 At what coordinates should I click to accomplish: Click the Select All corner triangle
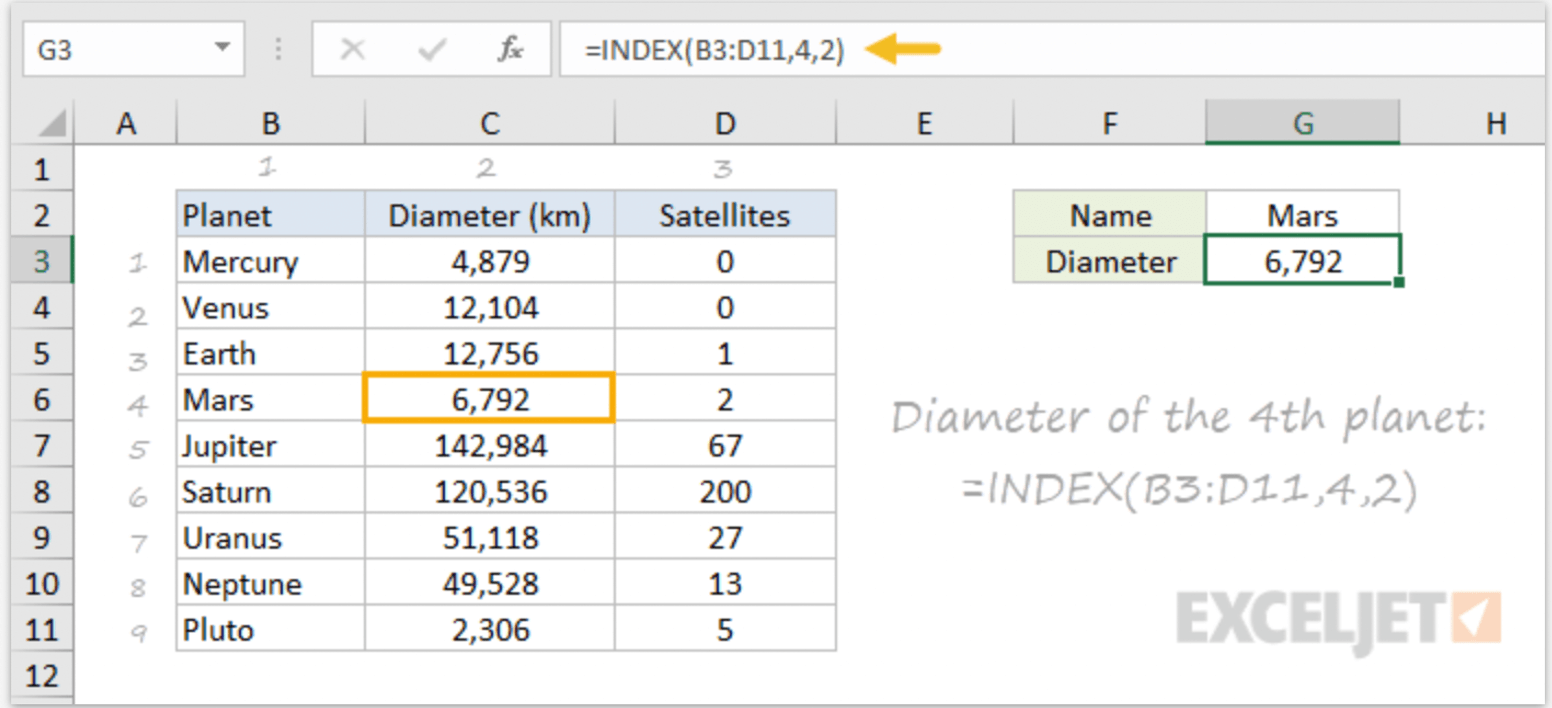pyautogui.click(x=52, y=124)
